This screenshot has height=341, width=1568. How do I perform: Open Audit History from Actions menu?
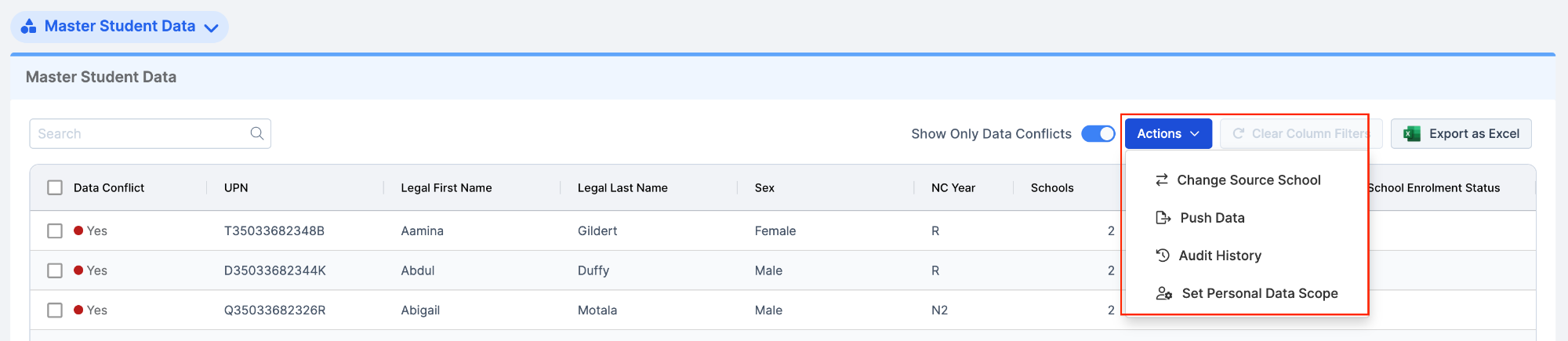(x=1247, y=256)
